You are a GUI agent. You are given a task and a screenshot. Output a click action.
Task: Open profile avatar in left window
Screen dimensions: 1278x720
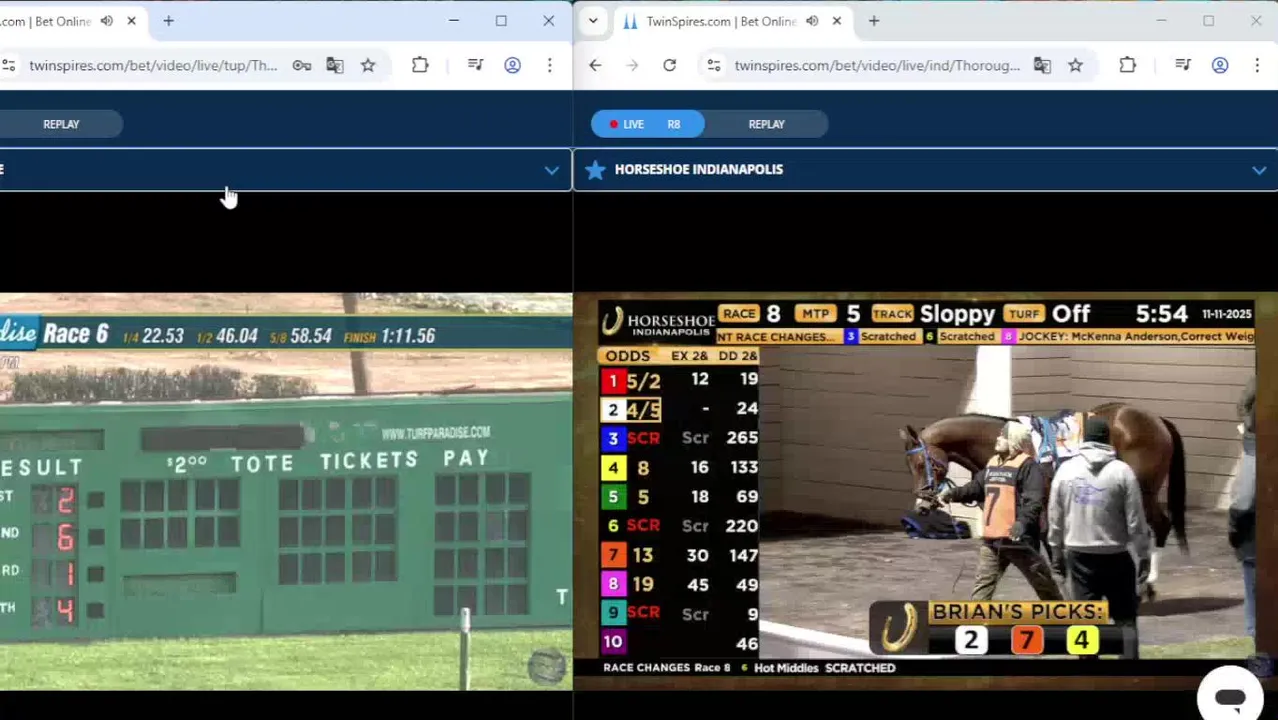click(512, 65)
